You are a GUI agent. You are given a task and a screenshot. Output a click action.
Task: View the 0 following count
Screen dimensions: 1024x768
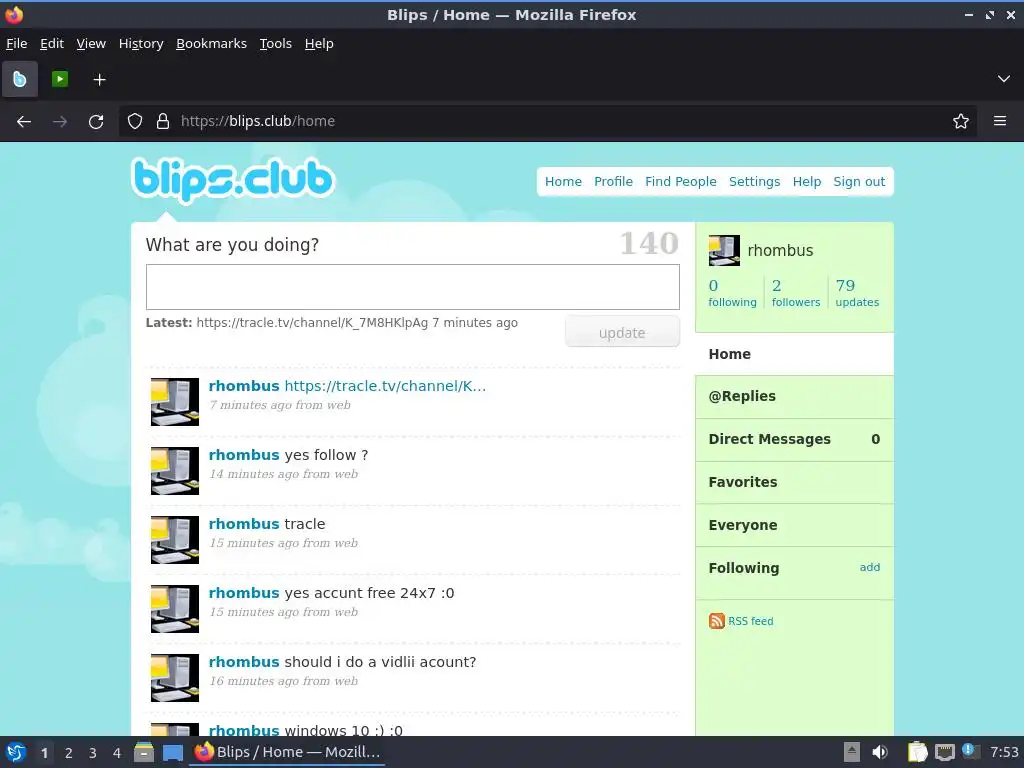coord(732,293)
